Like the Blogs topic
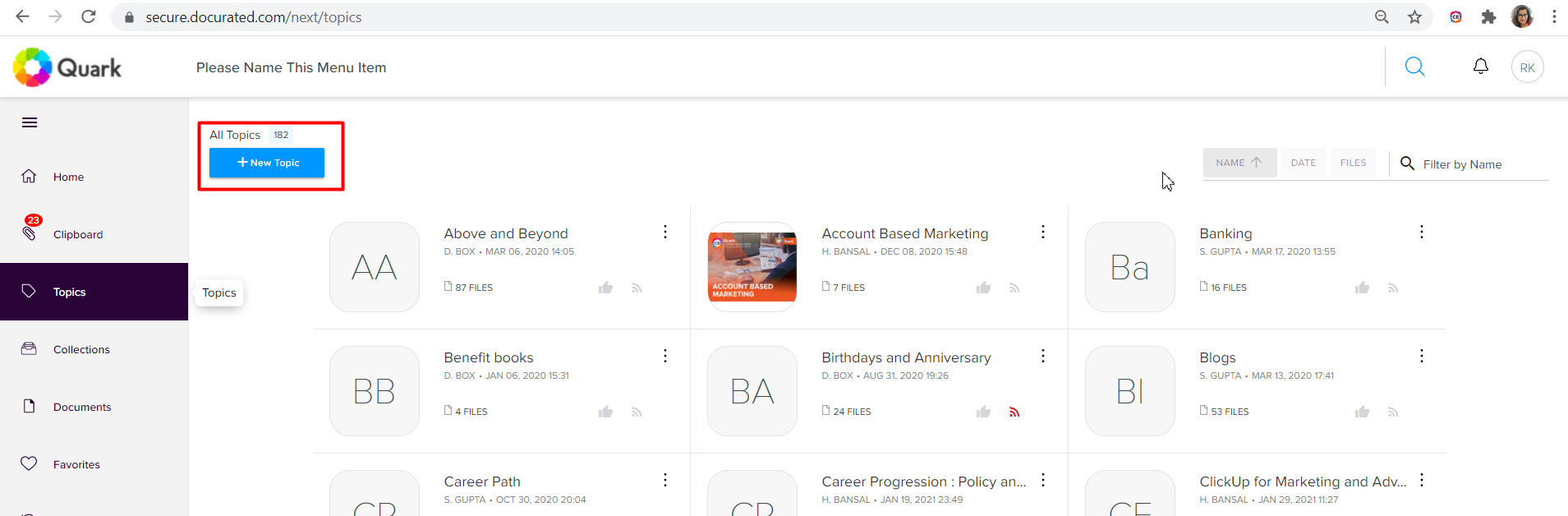Image resolution: width=1568 pixels, height=516 pixels. [x=1363, y=412]
